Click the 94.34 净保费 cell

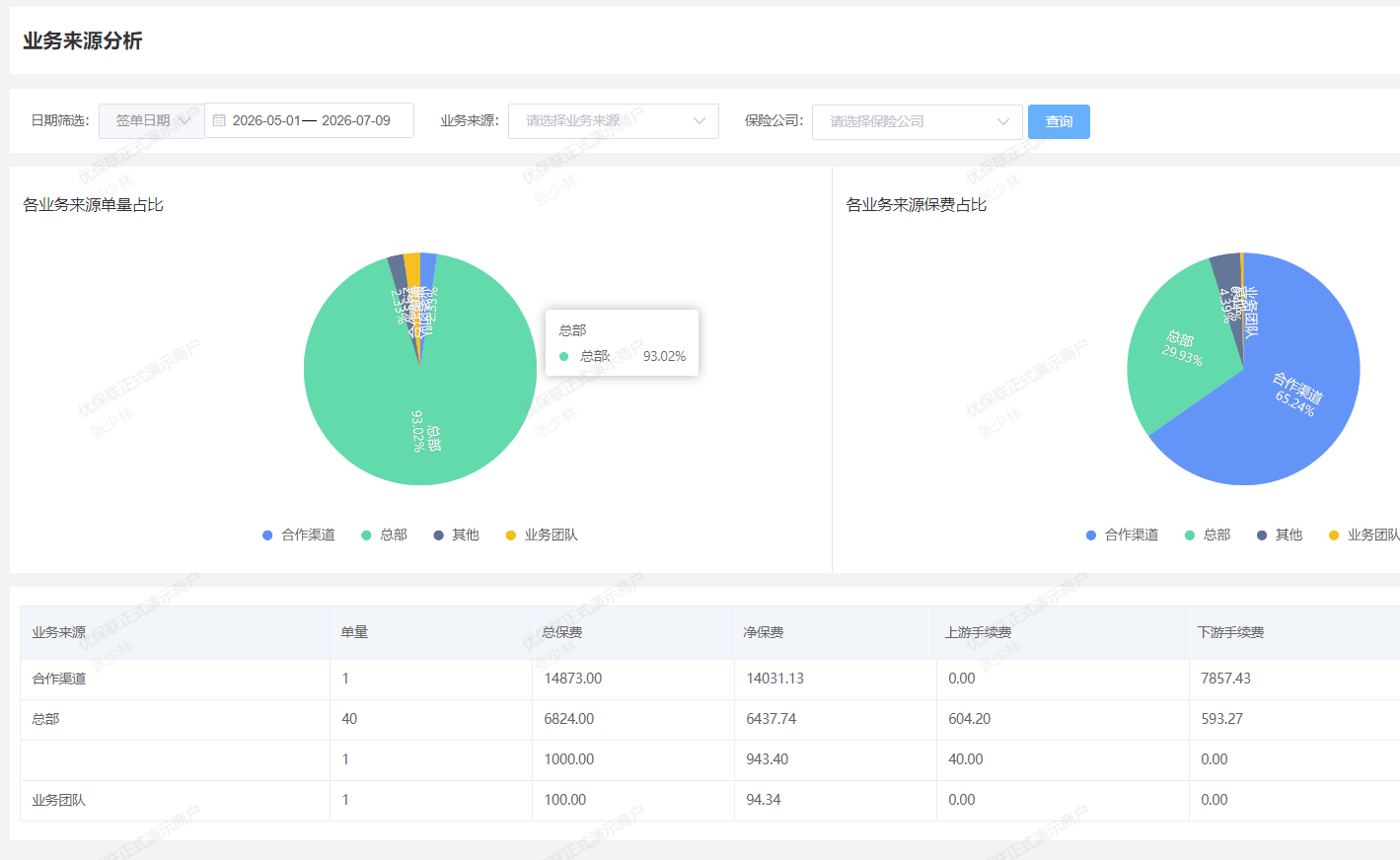pos(835,800)
